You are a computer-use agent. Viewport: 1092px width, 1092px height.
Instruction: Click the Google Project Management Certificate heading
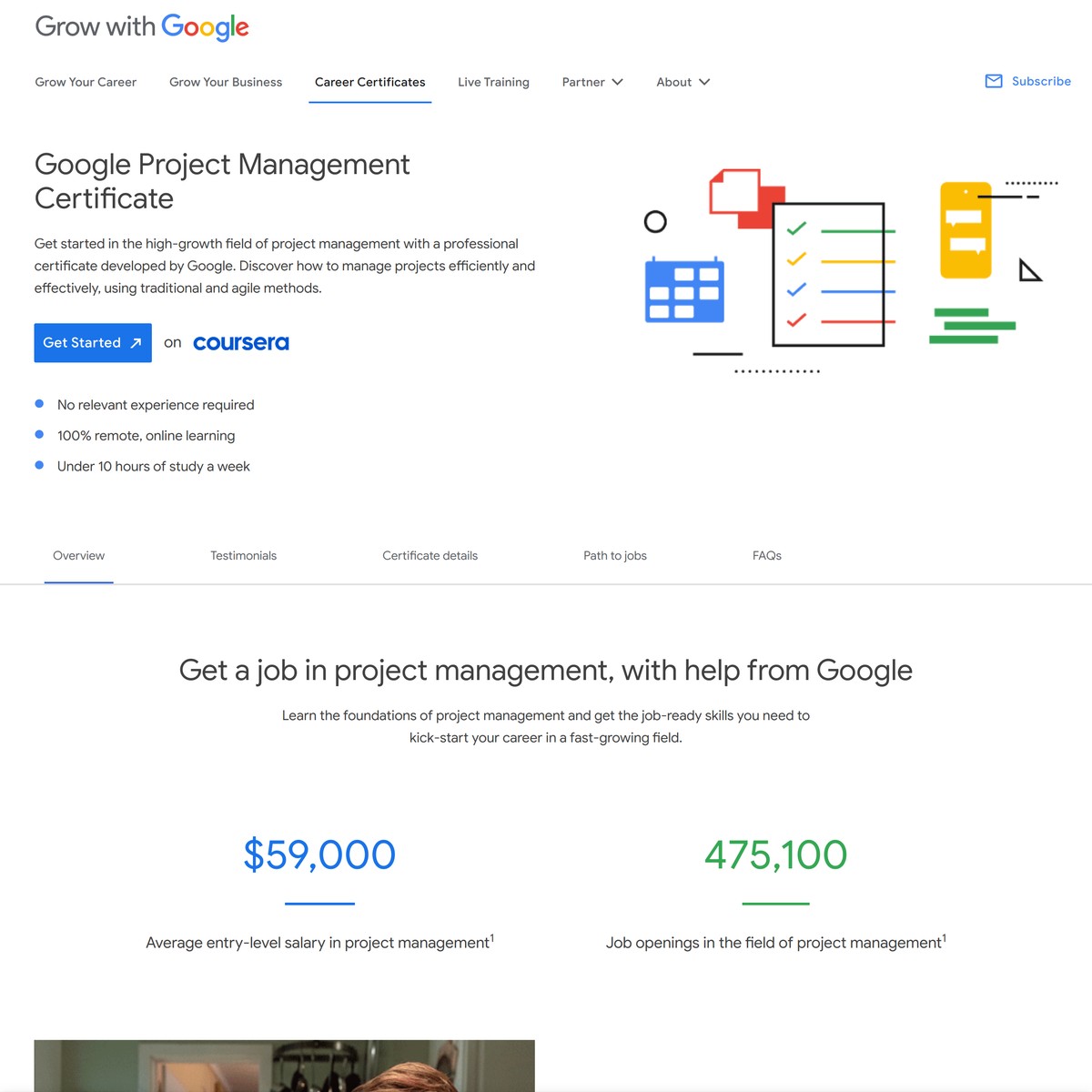(222, 181)
